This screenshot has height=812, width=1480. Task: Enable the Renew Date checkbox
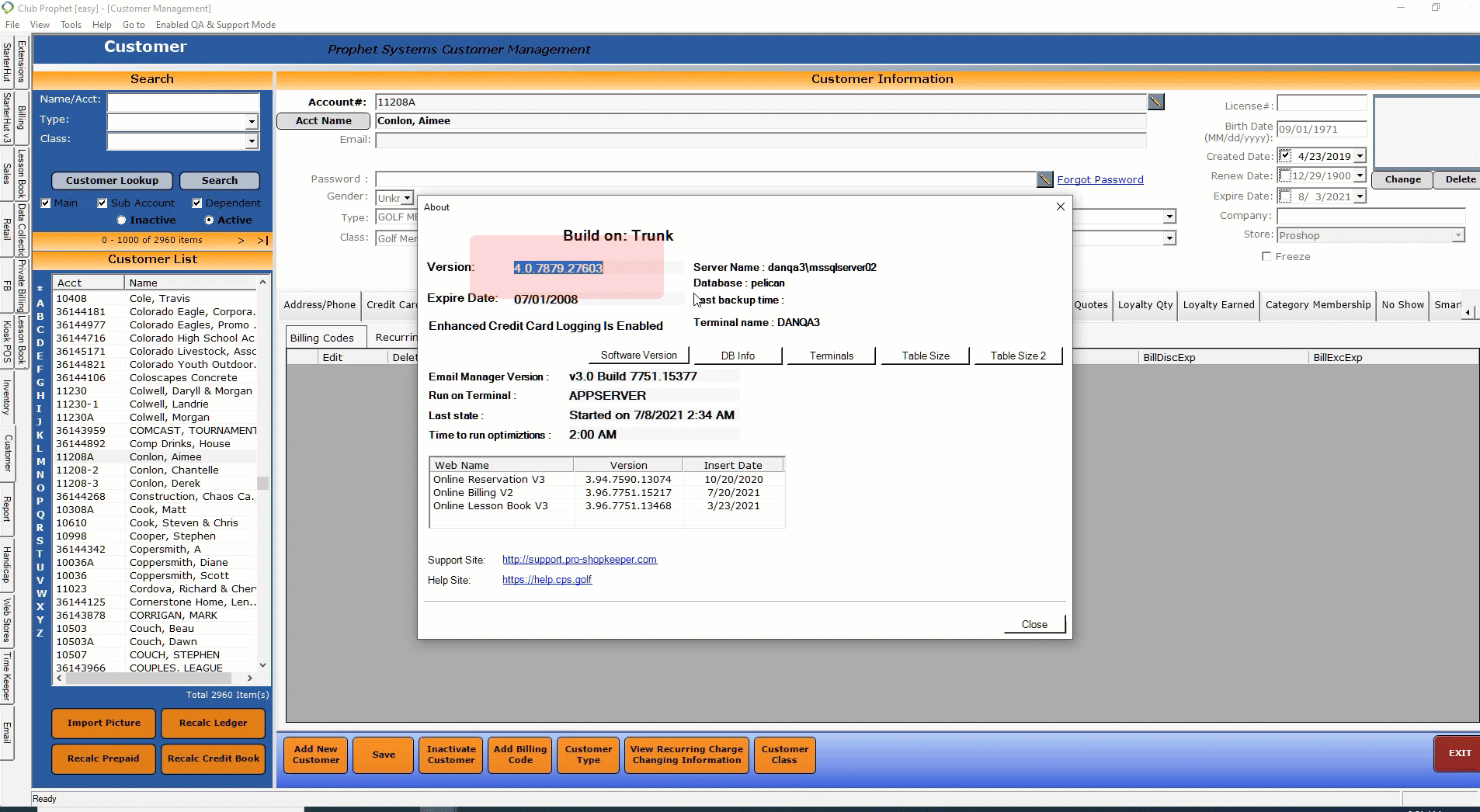click(x=1285, y=176)
